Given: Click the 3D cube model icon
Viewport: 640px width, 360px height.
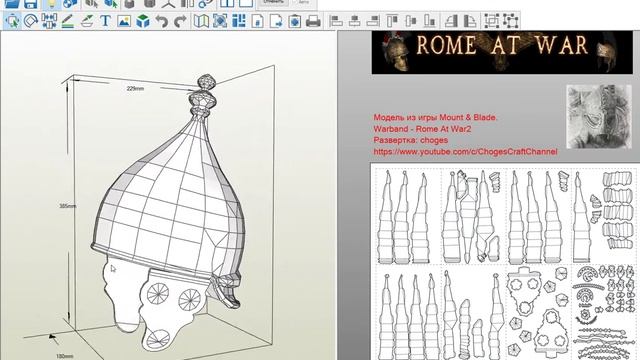Looking at the screenshot, I should [143, 21].
